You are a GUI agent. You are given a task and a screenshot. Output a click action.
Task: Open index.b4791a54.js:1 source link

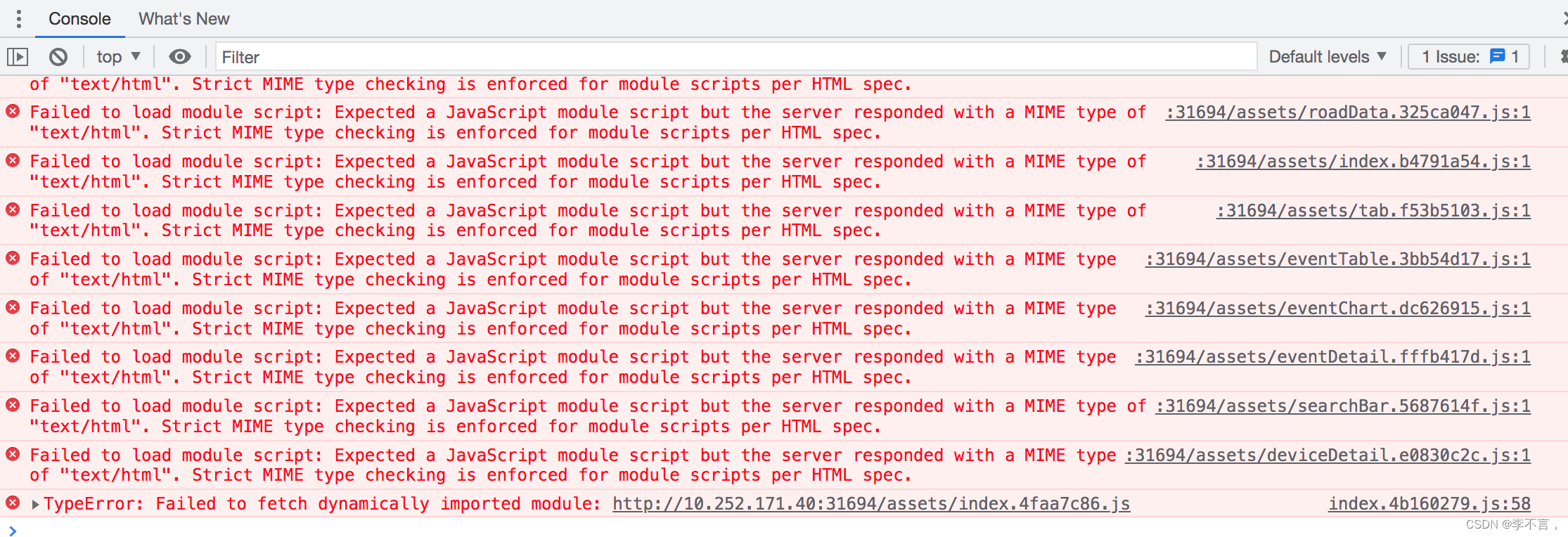pos(1363,162)
